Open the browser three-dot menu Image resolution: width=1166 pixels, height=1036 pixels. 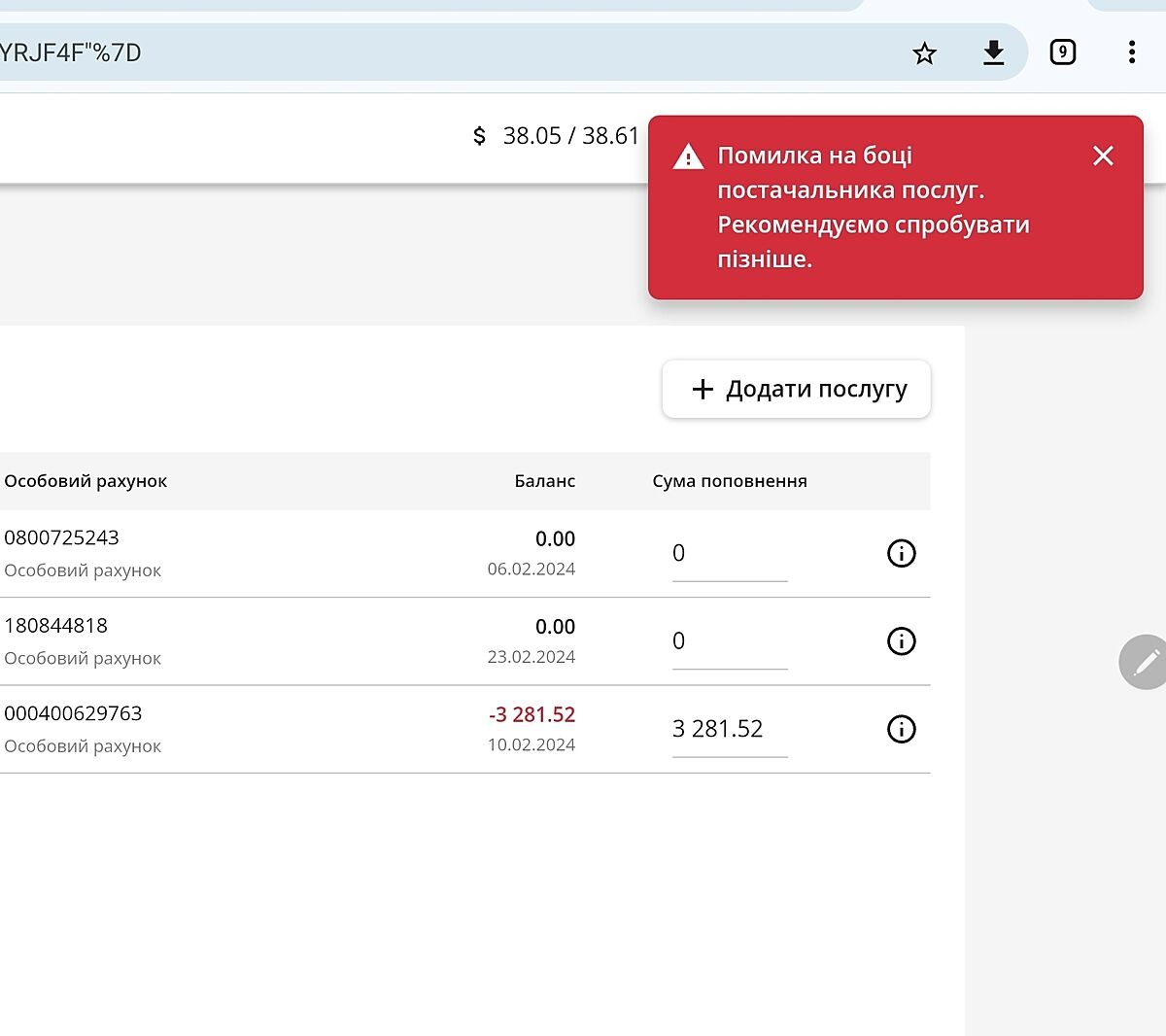tap(1131, 52)
